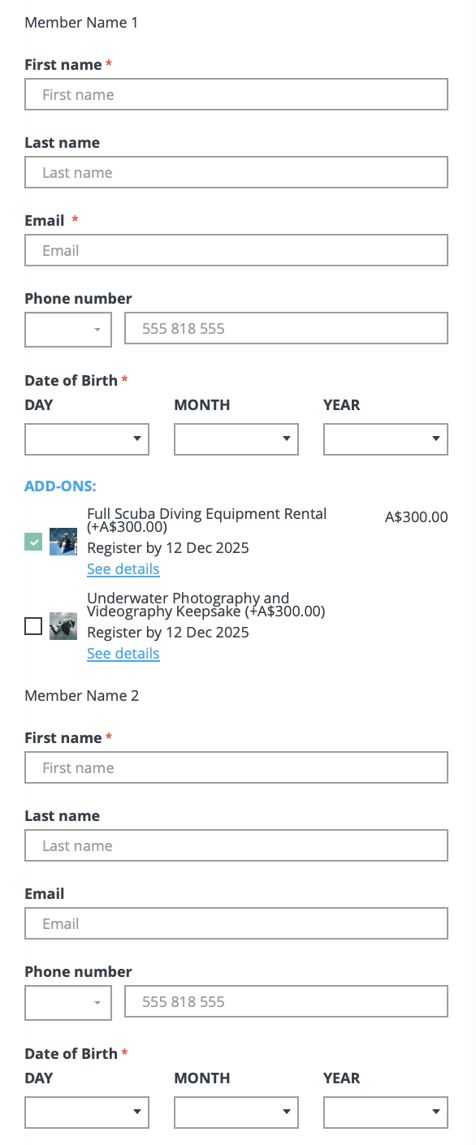Click the scuba diving equipment thumbnail image
The image size is (476, 1145).
tap(64, 542)
